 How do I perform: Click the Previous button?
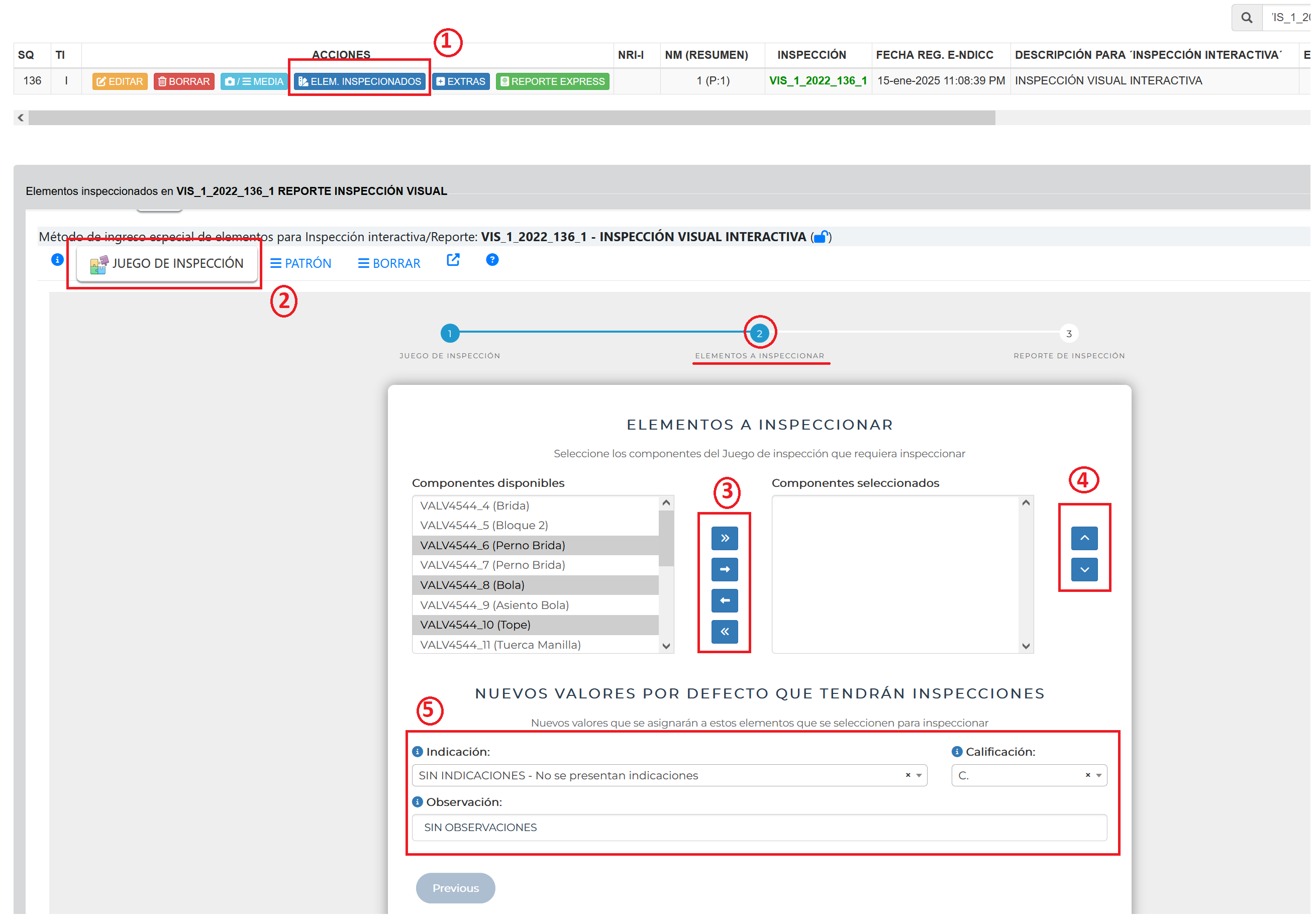(455, 888)
